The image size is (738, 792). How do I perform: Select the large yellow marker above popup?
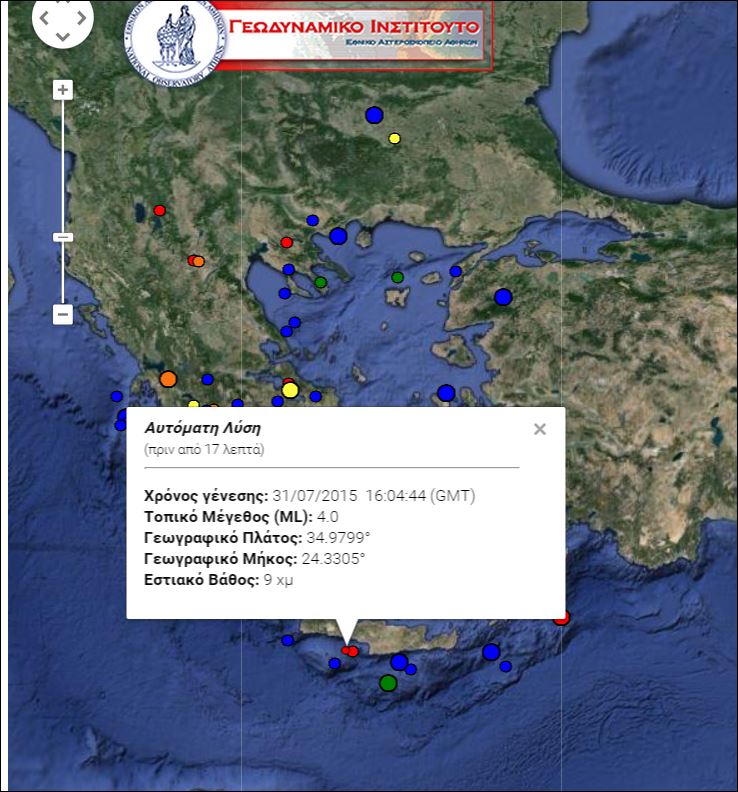[x=290, y=390]
